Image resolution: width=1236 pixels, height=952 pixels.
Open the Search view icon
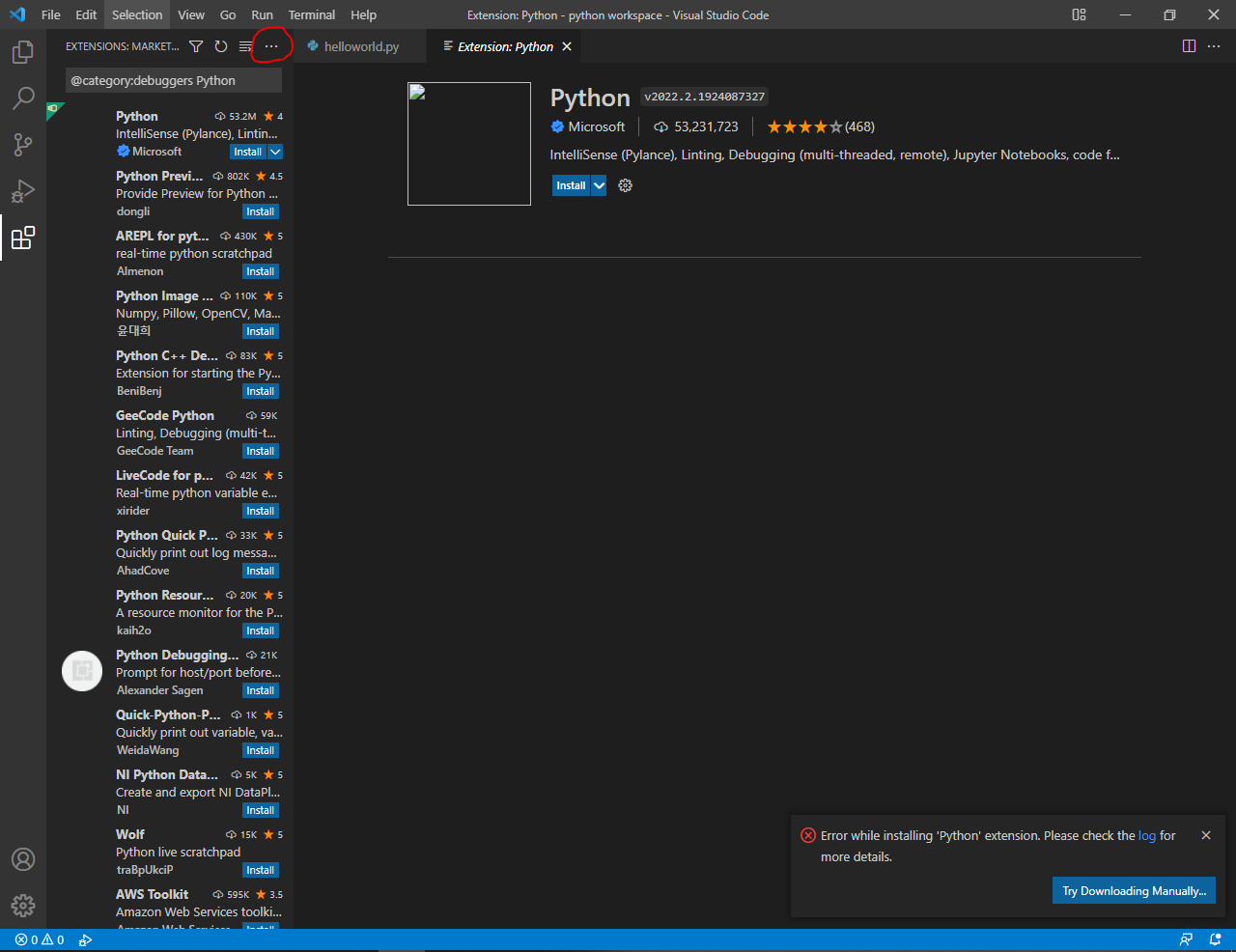coord(23,98)
